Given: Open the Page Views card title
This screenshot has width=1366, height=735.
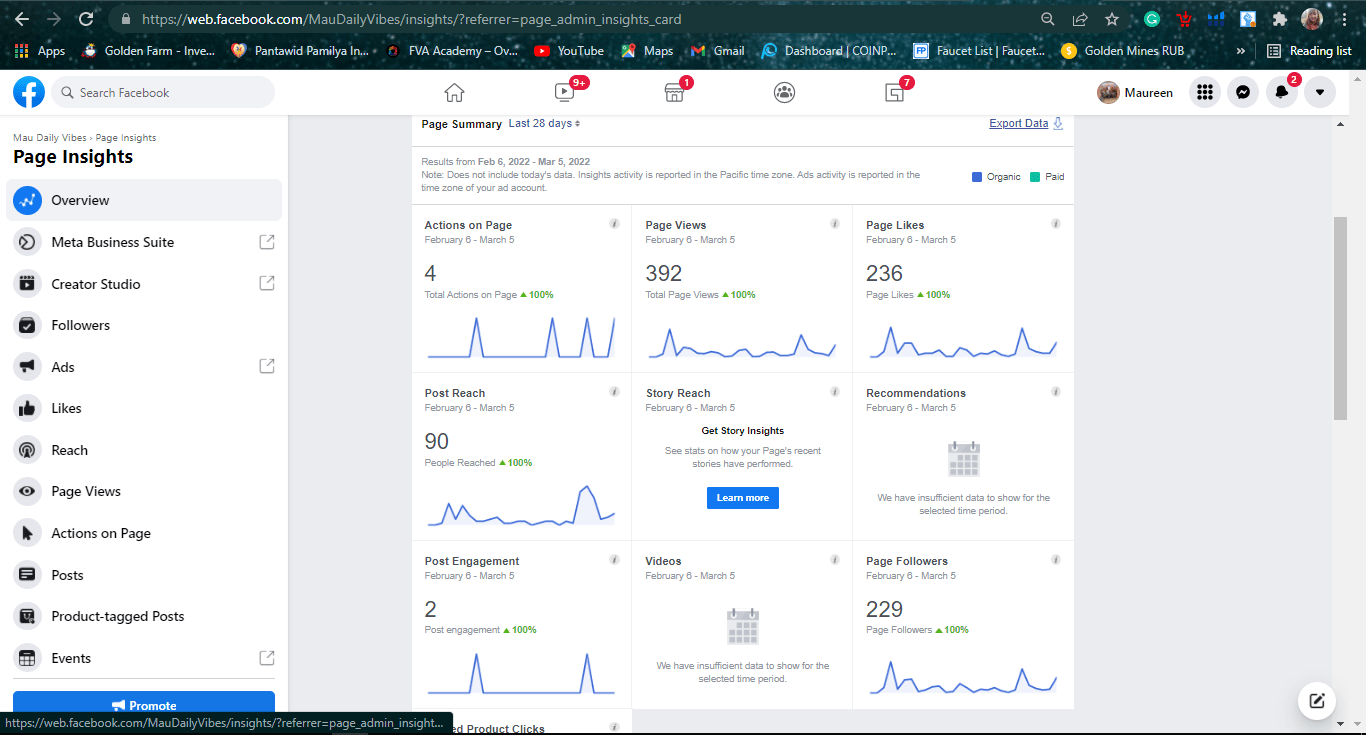Looking at the screenshot, I should pyautogui.click(x=676, y=225).
